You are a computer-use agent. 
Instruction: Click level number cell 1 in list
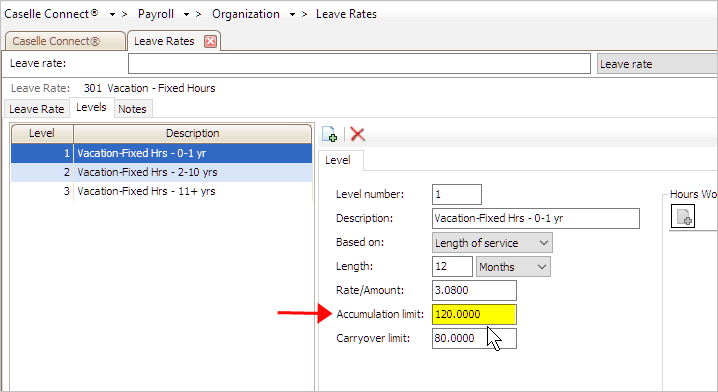pos(42,153)
